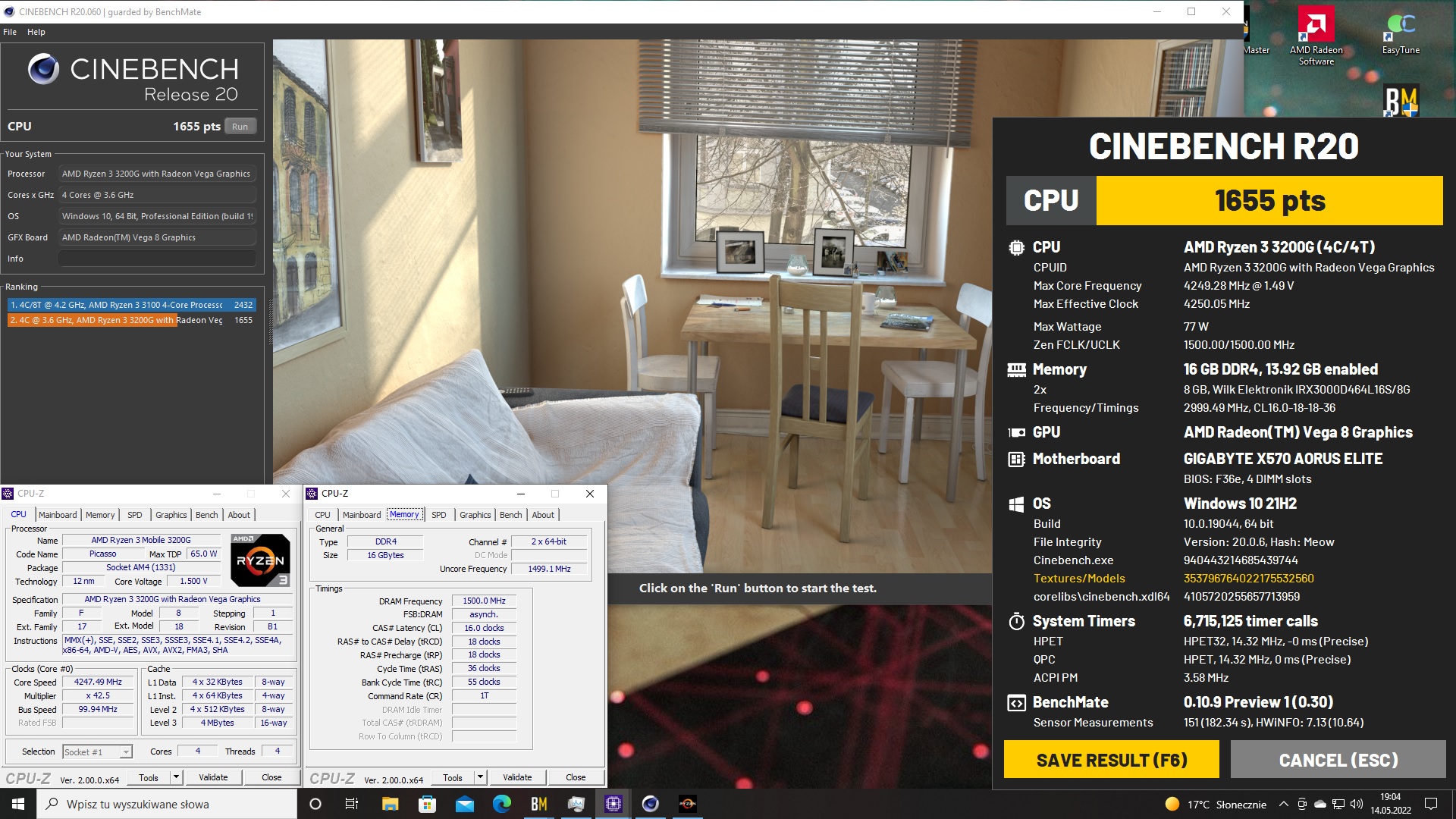Click Close button in left CPU-Z window

(x=271, y=777)
